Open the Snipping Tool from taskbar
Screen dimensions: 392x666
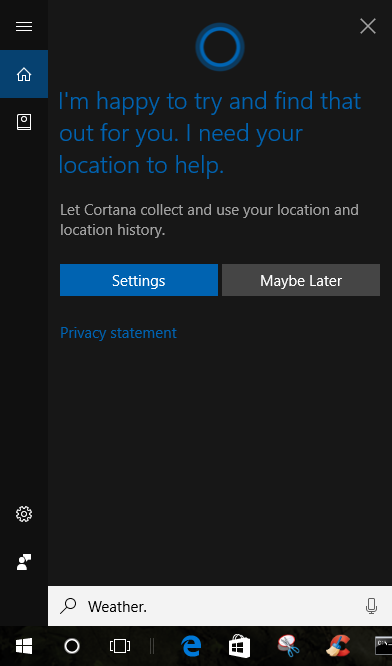[288, 646]
